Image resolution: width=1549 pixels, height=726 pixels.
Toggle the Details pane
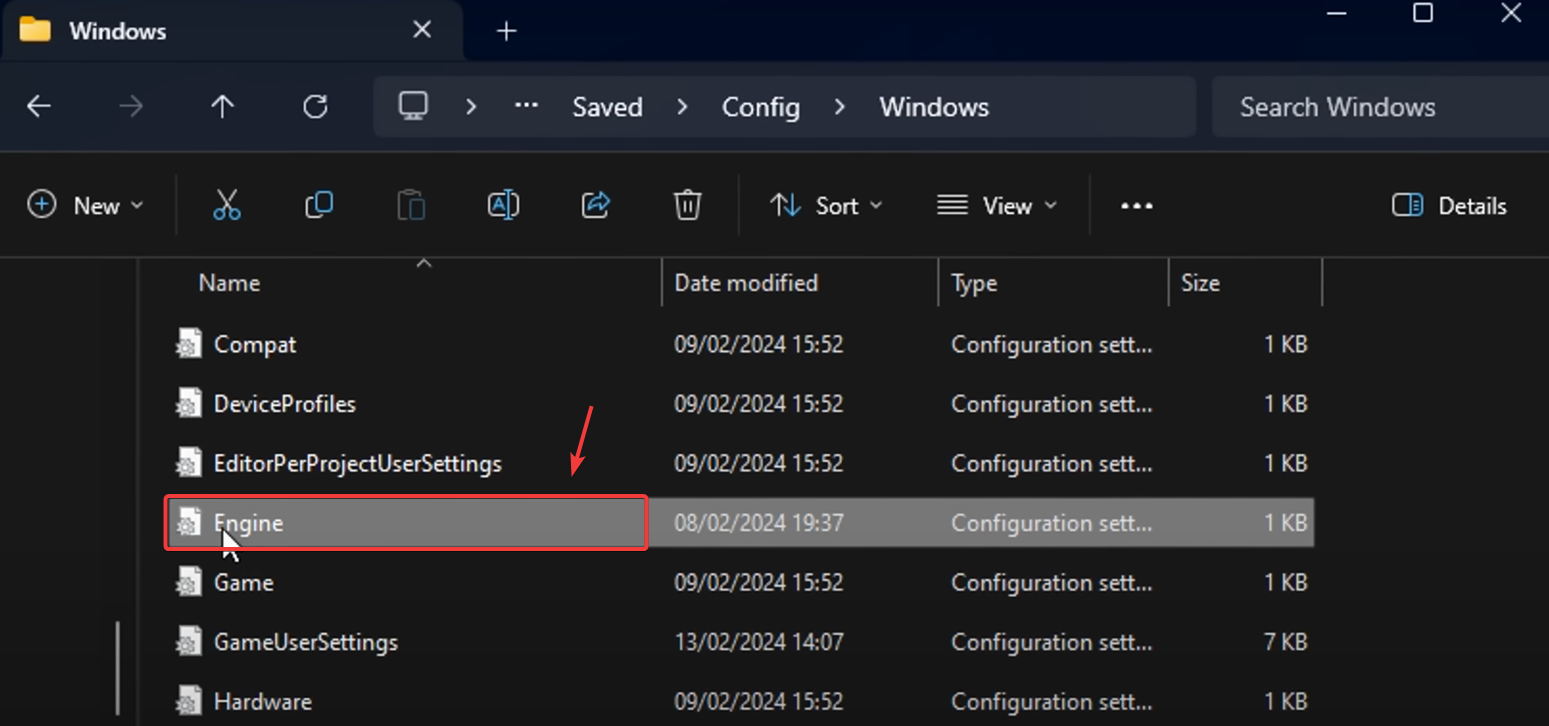coord(1449,206)
